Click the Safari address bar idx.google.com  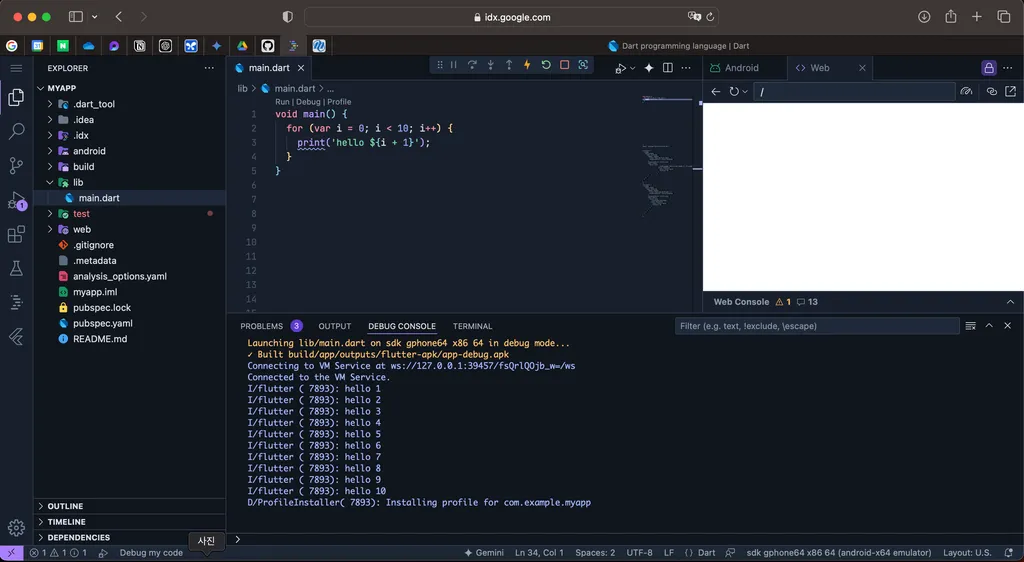pyautogui.click(x=512, y=17)
